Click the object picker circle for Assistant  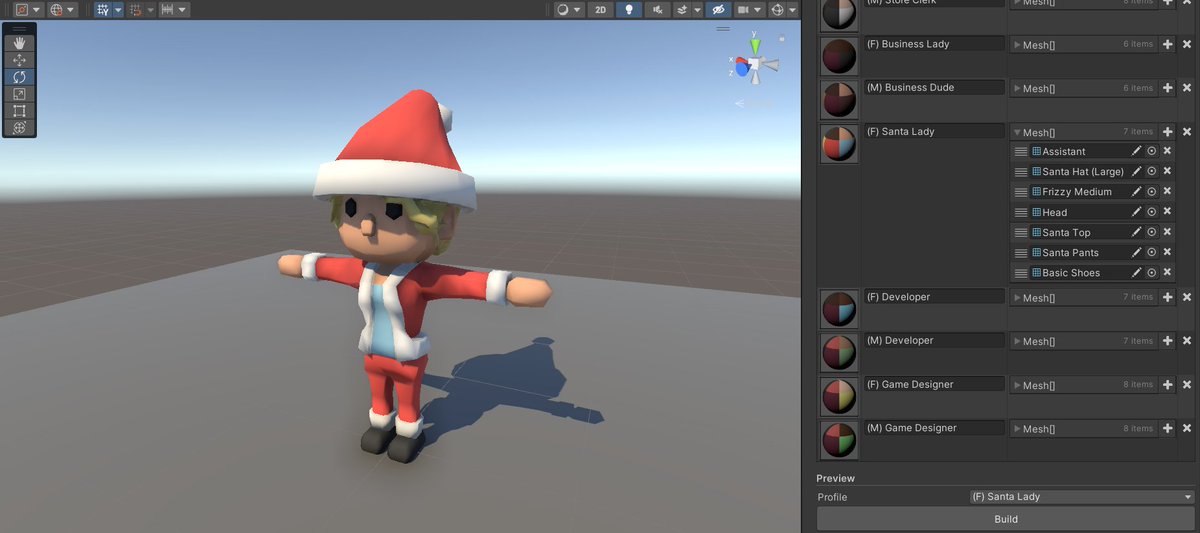point(1151,151)
